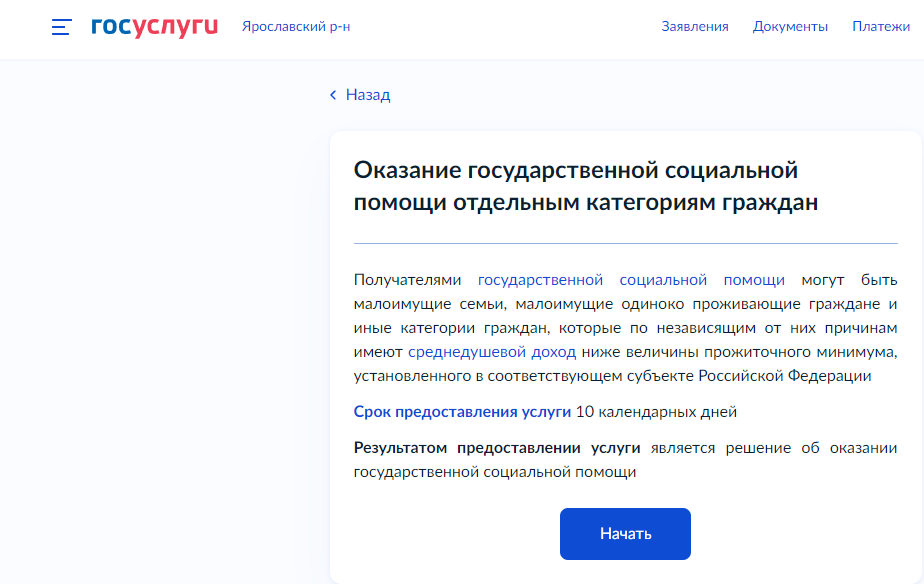
Task: Click text 10 календарных дней
Action: (656, 412)
